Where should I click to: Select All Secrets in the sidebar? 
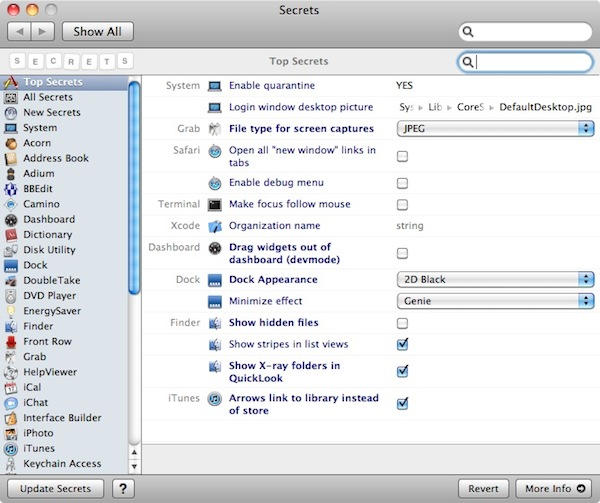pyautogui.click(x=46, y=97)
